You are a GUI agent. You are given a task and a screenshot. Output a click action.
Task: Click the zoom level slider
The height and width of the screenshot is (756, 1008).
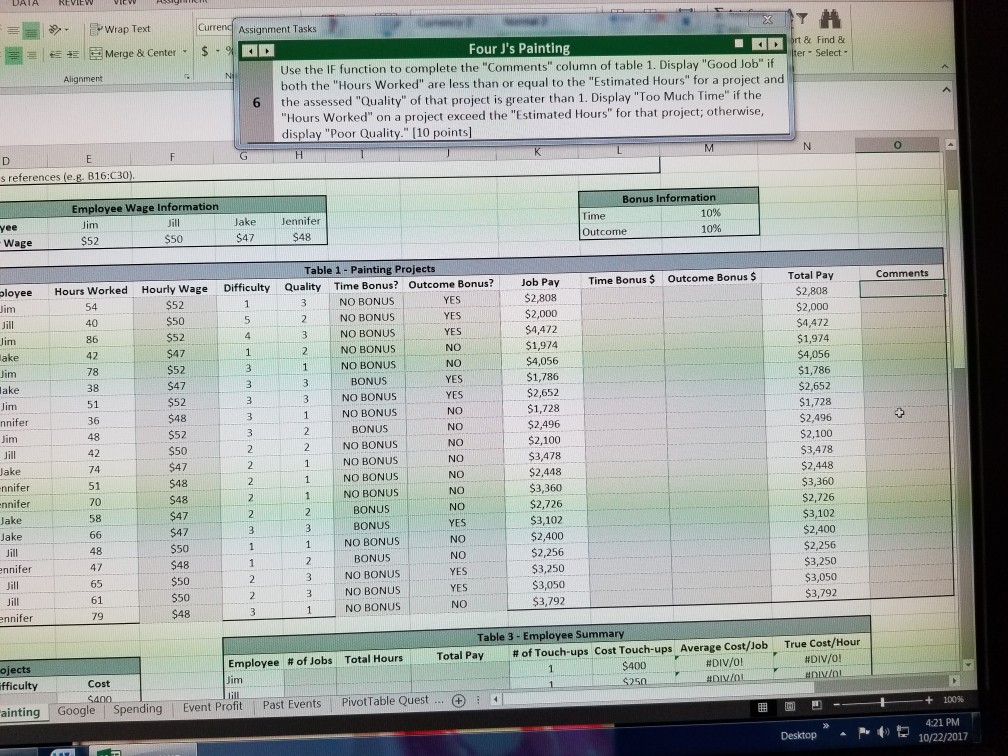click(882, 702)
